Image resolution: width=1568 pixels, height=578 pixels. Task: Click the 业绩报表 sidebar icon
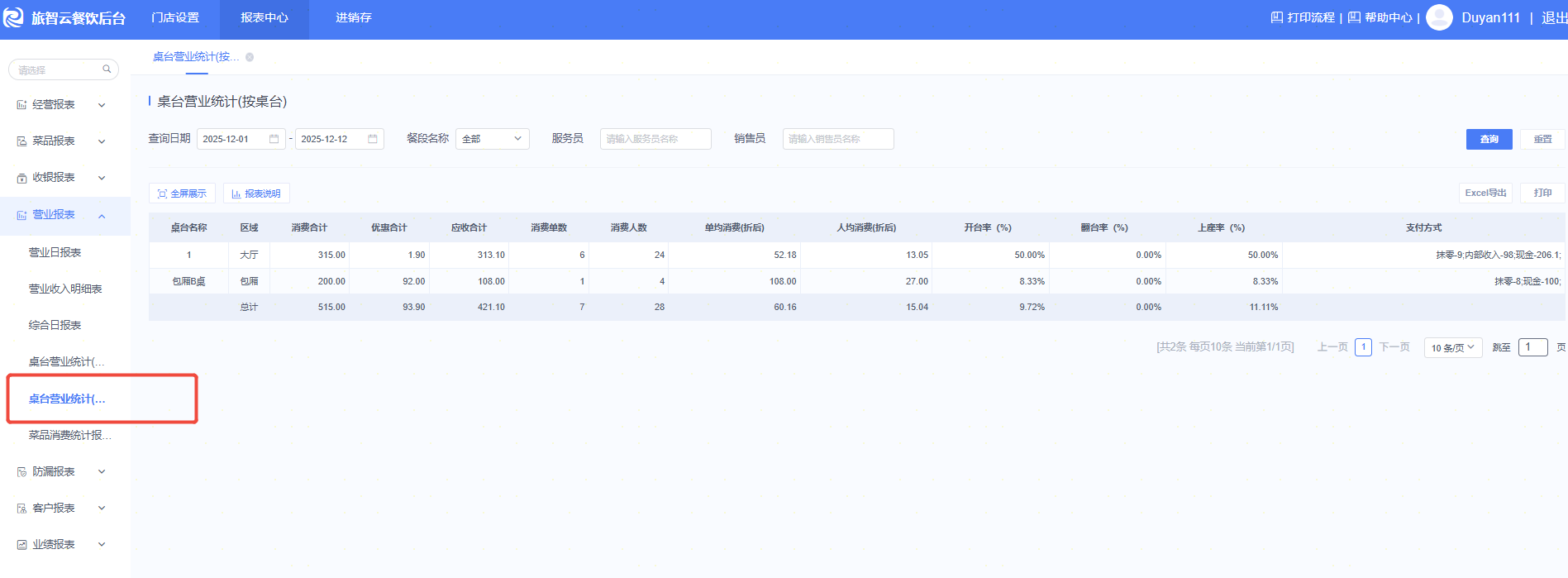[21, 545]
